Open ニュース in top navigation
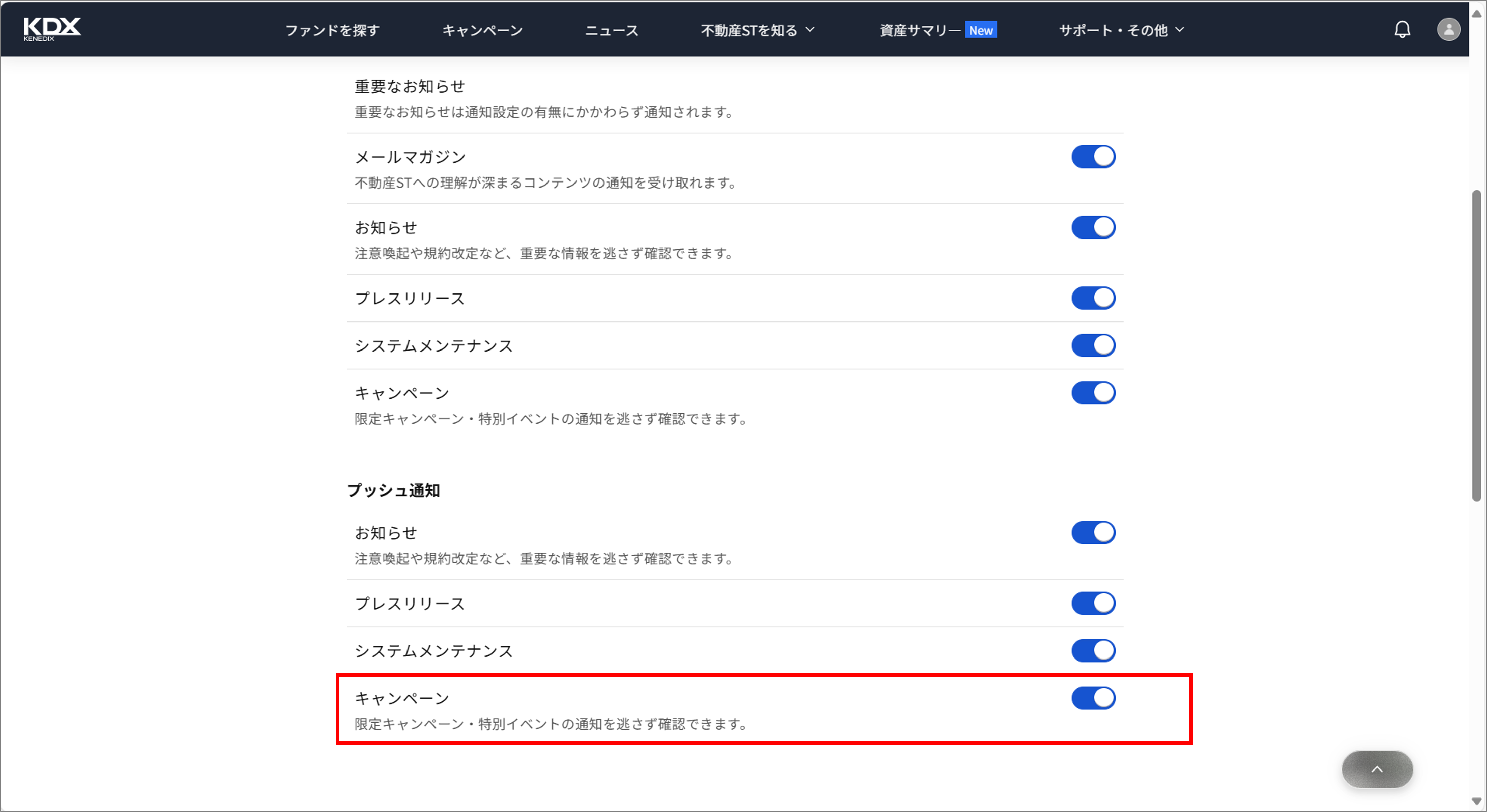Screen dimensions: 1487x812 611,30
